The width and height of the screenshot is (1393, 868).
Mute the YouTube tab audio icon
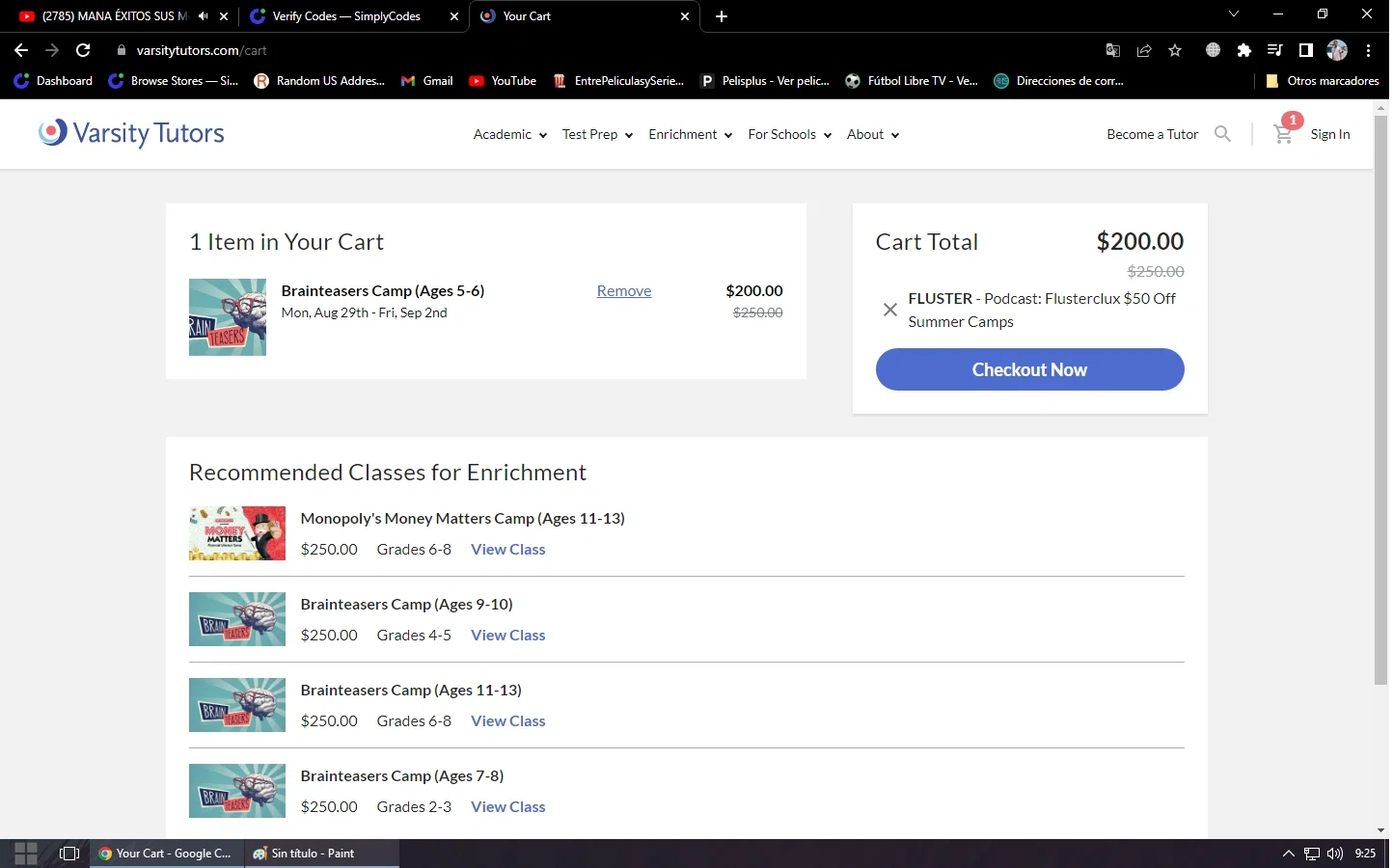pyautogui.click(x=203, y=16)
